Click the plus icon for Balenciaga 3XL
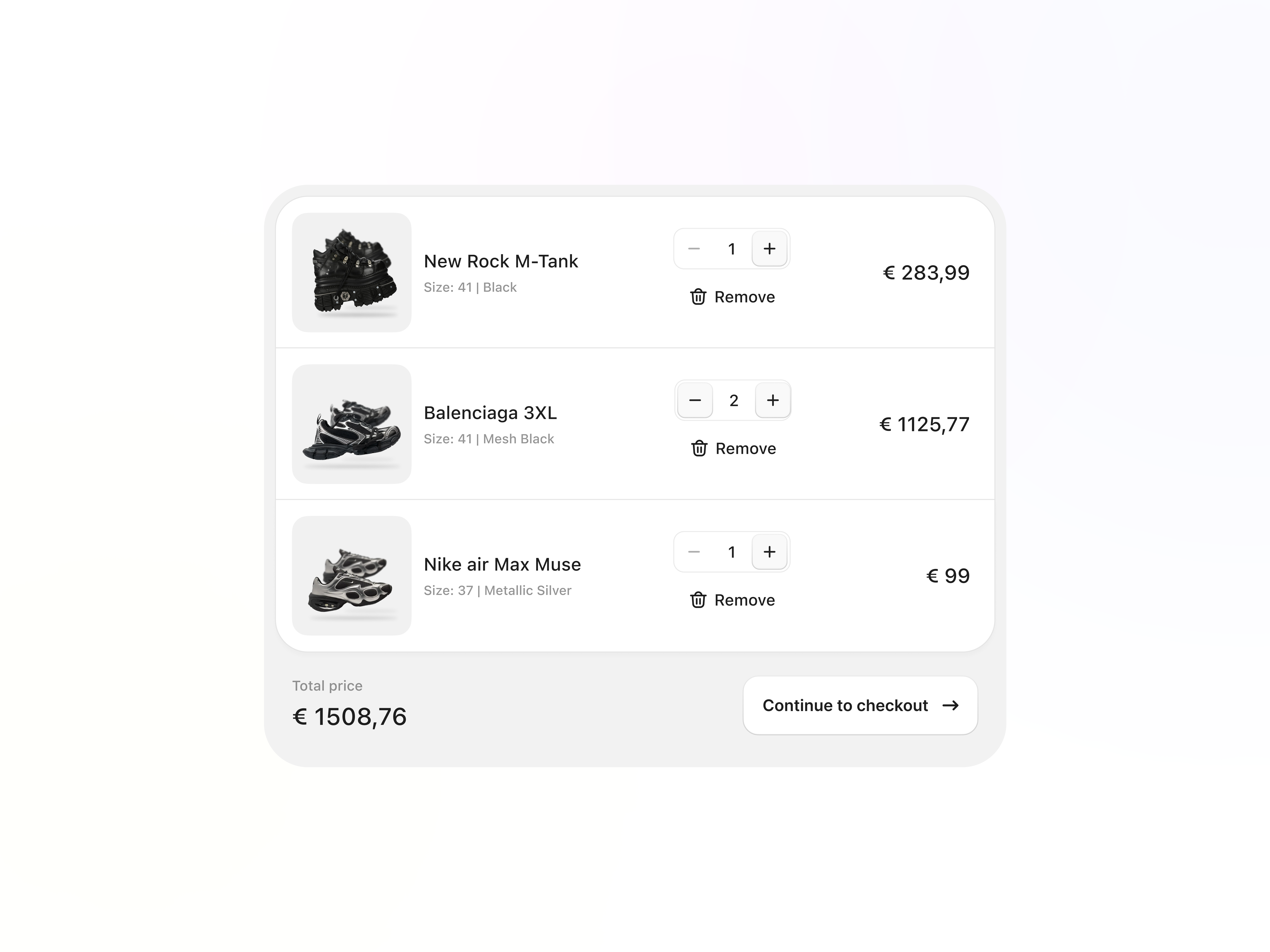 (773, 400)
